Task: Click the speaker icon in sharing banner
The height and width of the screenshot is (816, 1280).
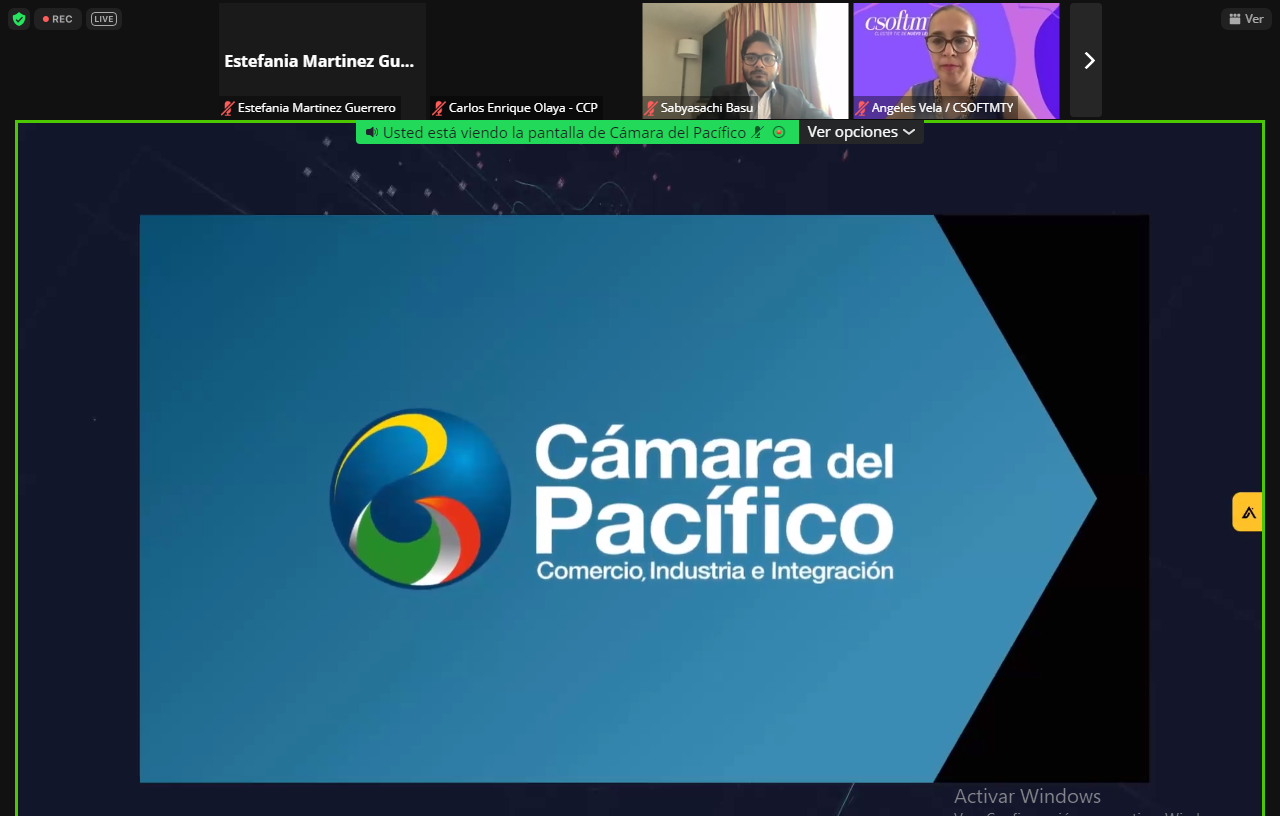Action: [x=371, y=132]
